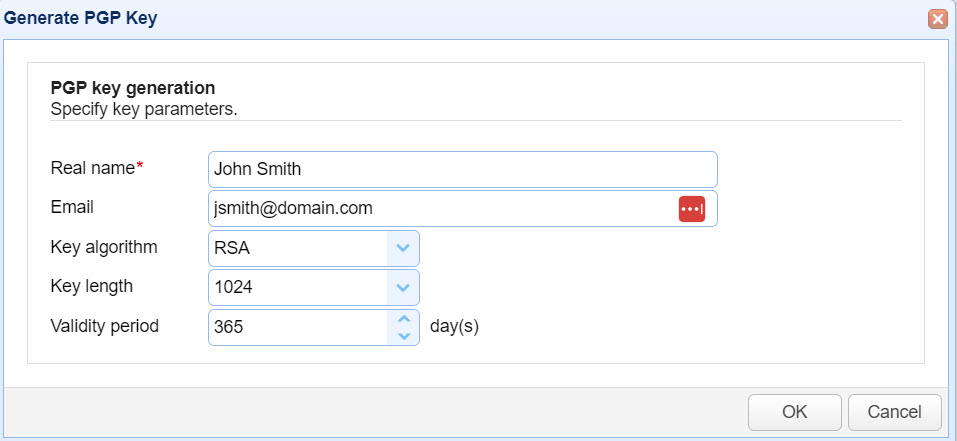Click the Key length dropdown arrow
This screenshot has width=957, height=441.
[402, 288]
